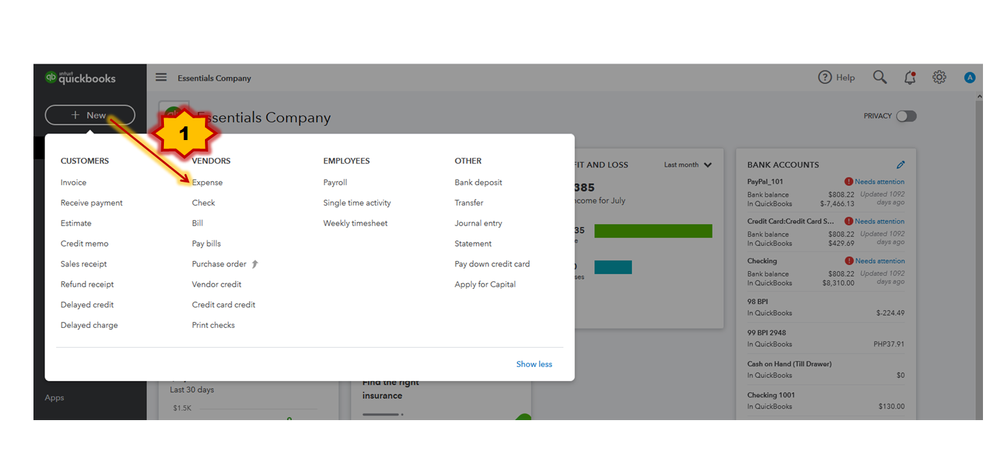Click PayPal_101 red alert icon
The height and width of the screenshot is (470, 998).
(848, 182)
